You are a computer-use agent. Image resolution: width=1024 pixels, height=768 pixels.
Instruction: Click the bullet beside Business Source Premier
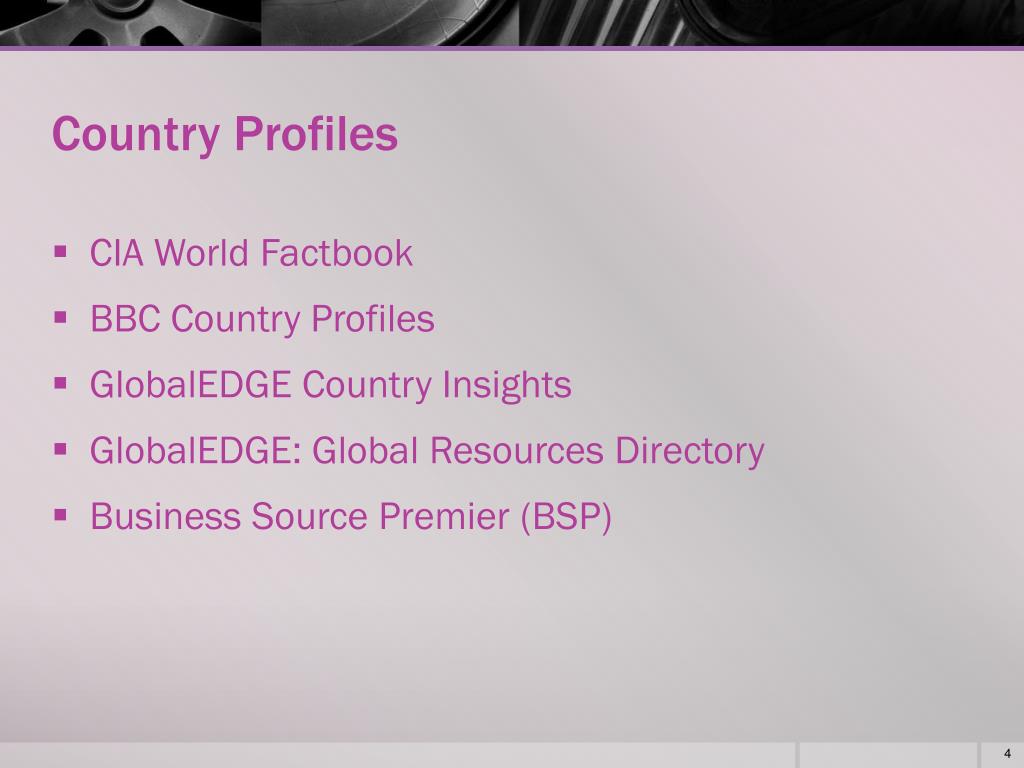61,515
